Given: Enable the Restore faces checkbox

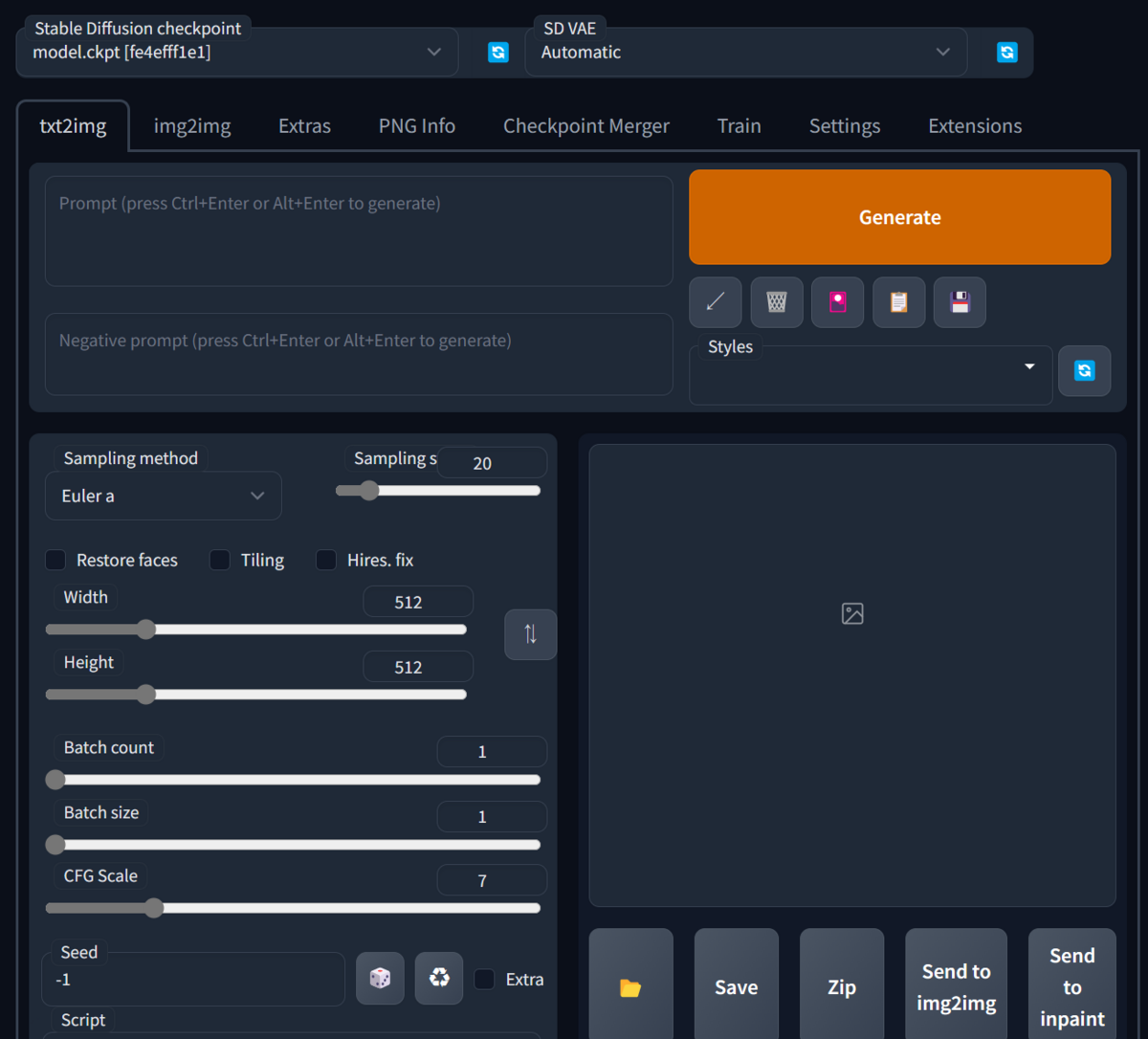Looking at the screenshot, I should (x=55, y=560).
